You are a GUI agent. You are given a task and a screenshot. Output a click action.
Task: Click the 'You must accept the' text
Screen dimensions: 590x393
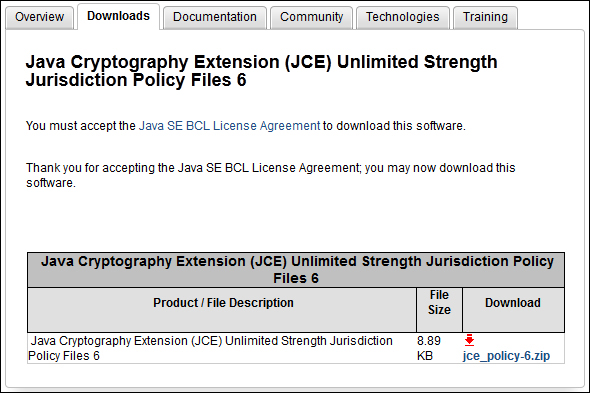pos(81,126)
